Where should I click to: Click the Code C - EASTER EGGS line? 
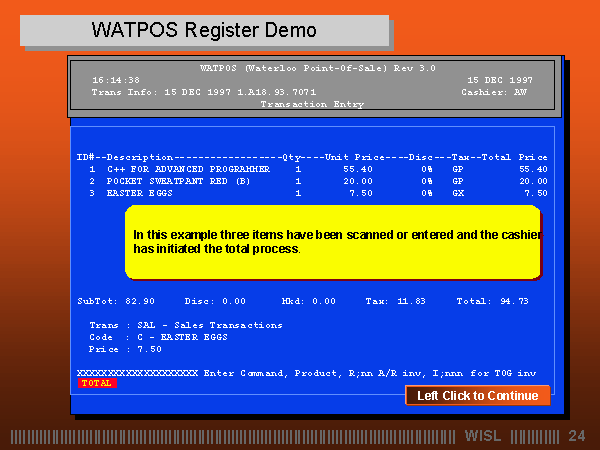click(160, 337)
